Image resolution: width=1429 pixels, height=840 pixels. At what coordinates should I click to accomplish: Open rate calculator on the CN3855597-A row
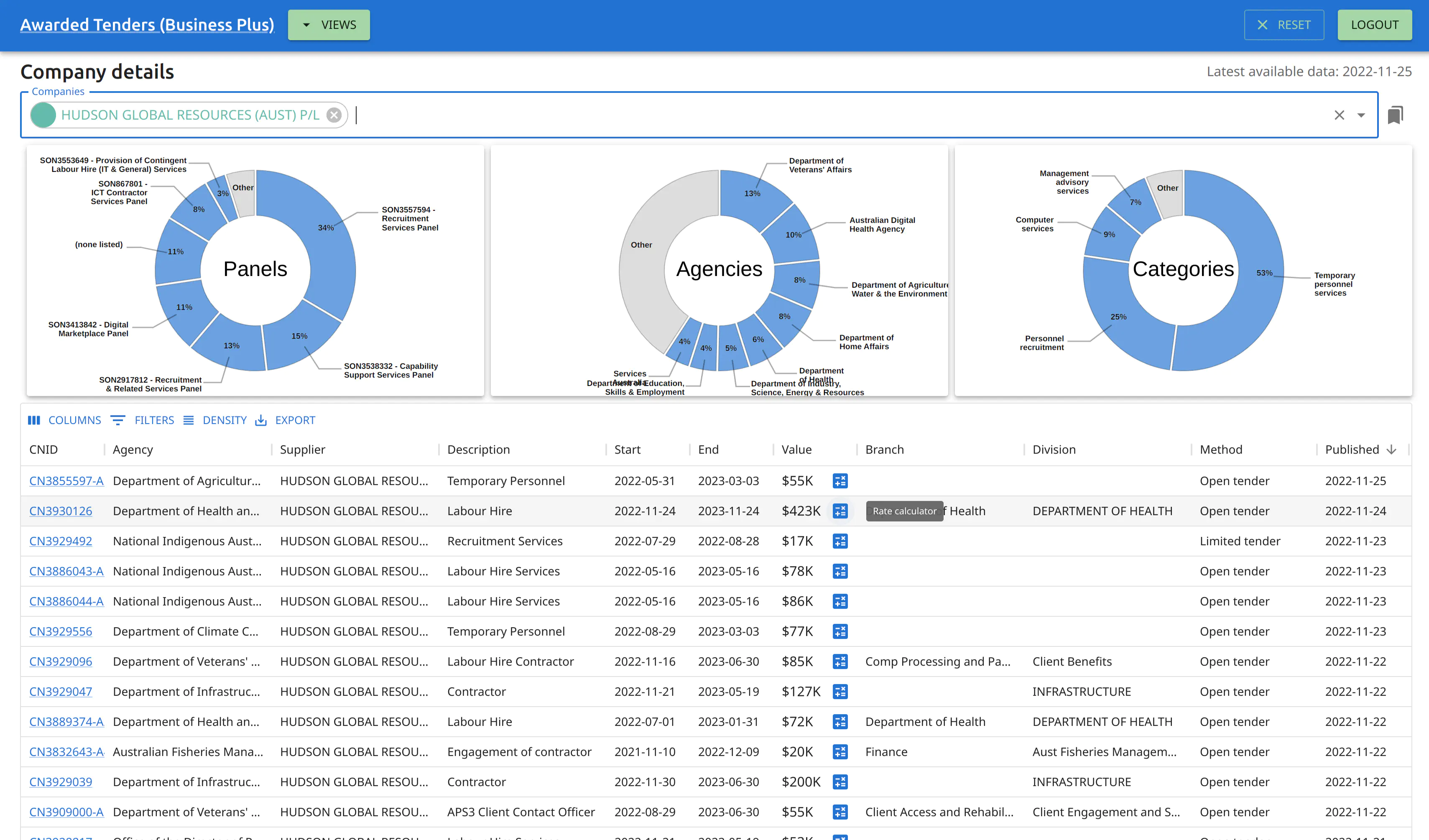(840, 480)
